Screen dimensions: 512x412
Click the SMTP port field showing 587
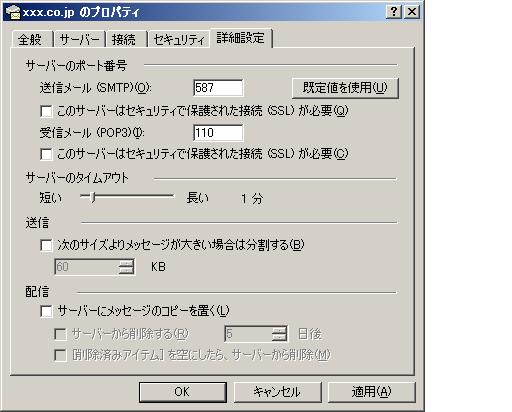[x=218, y=88]
